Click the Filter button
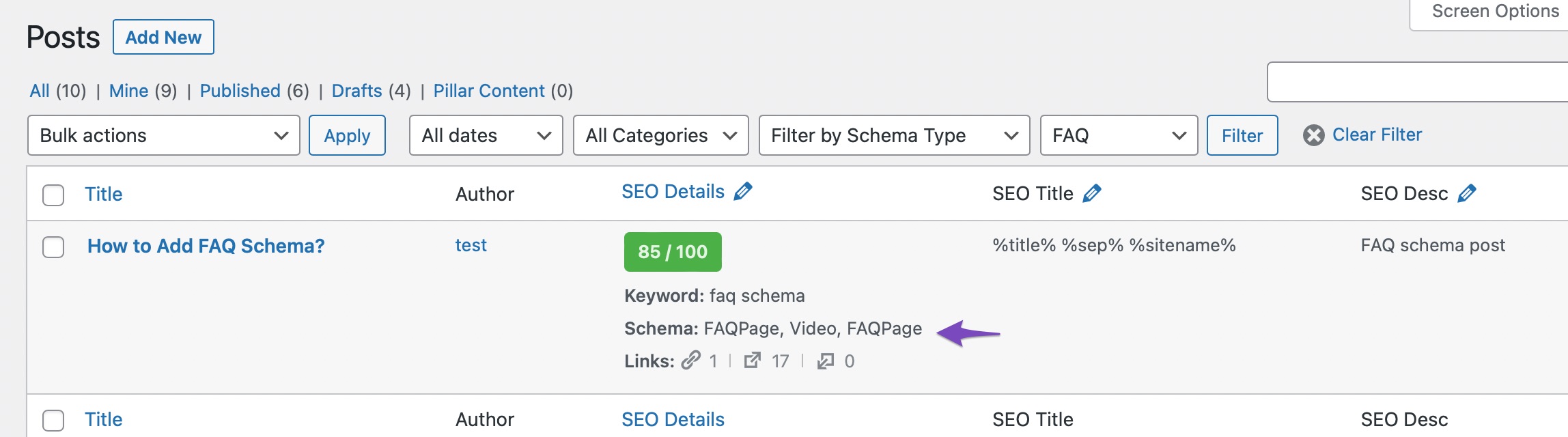Image resolution: width=1568 pixels, height=437 pixels. tap(1242, 135)
